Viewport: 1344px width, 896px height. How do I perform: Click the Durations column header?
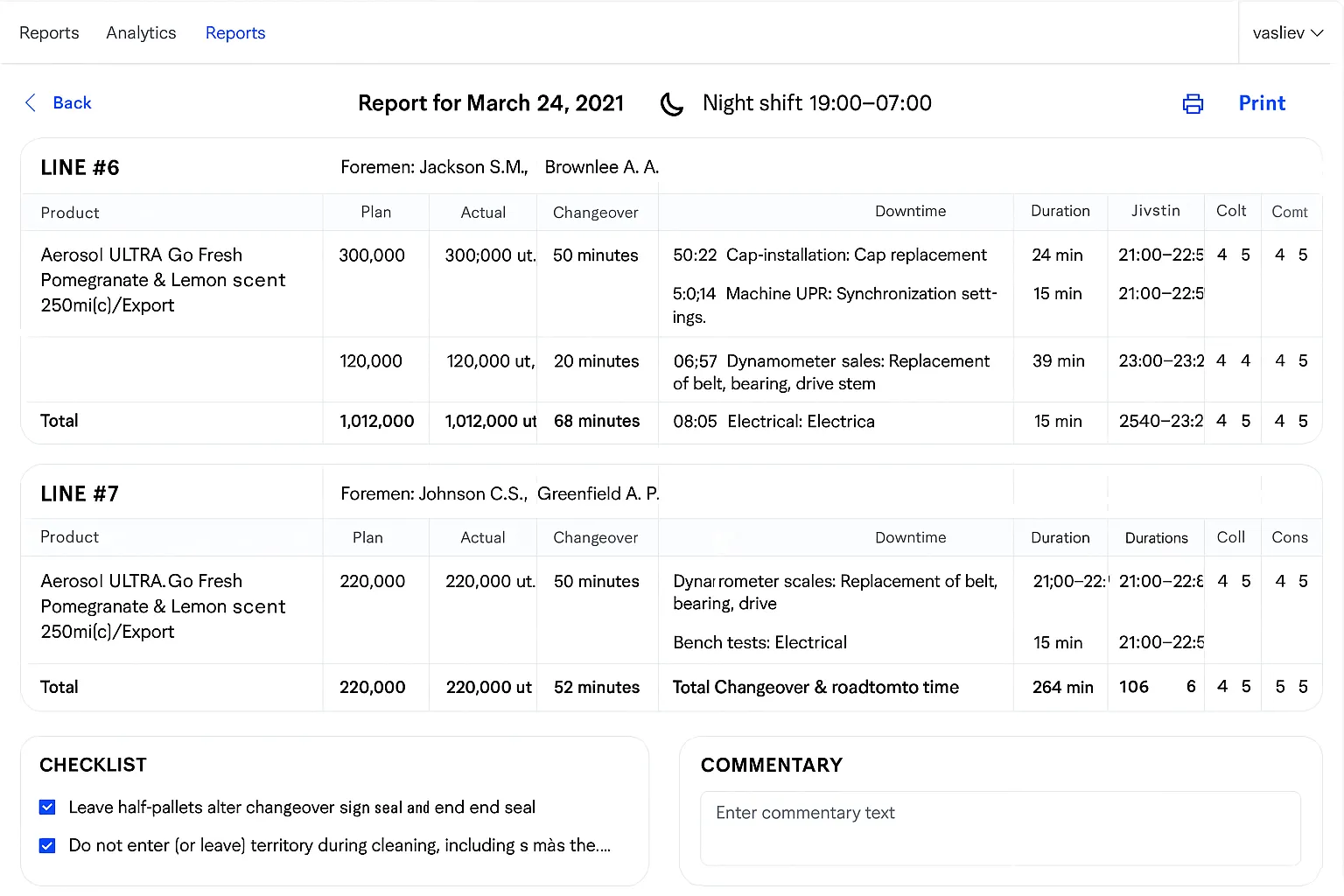[x=1156, y=538]
